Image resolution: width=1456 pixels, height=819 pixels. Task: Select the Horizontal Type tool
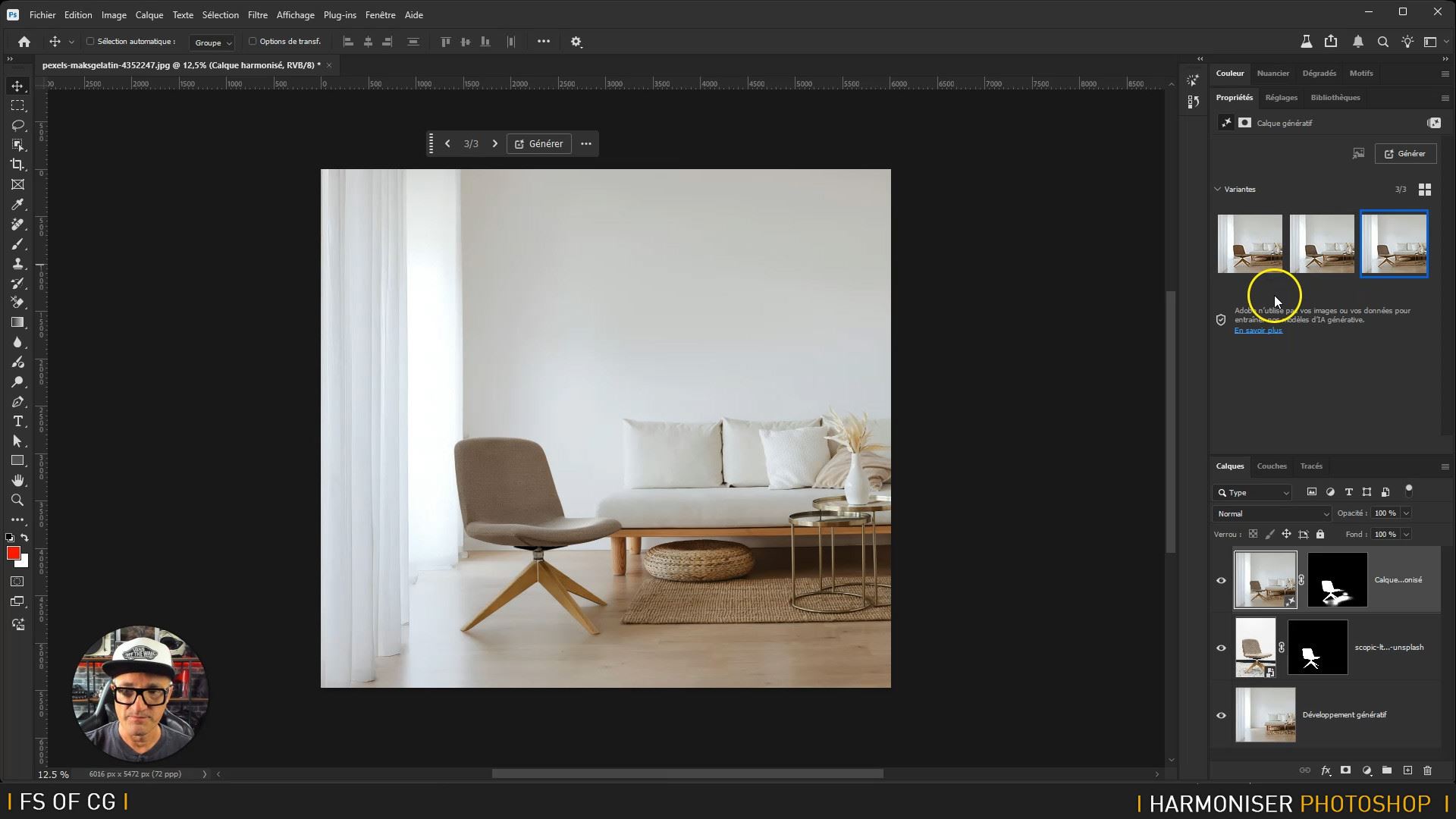(x=17, y=422)
